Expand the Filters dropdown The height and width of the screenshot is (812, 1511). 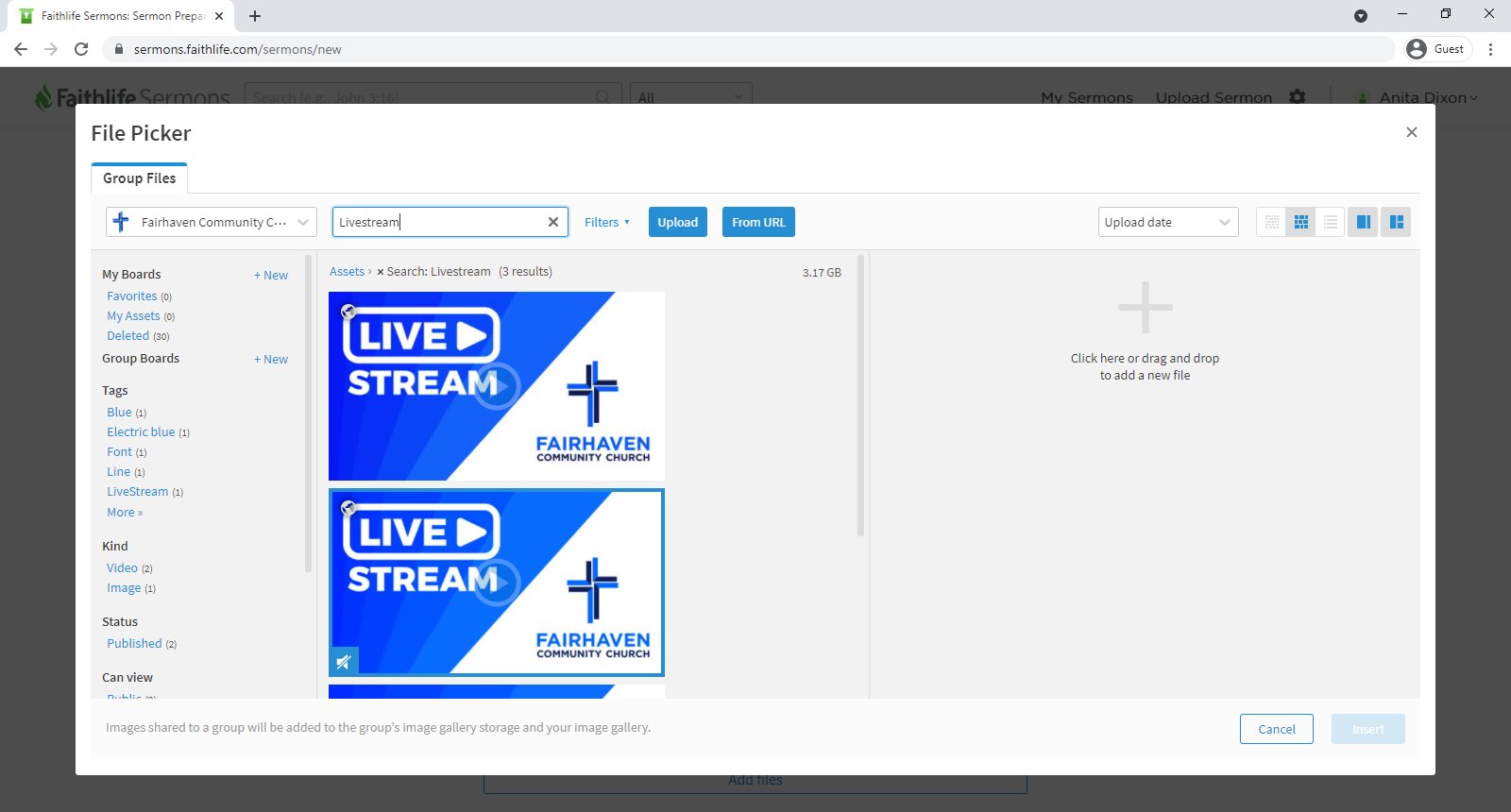[x=606, y=222]
